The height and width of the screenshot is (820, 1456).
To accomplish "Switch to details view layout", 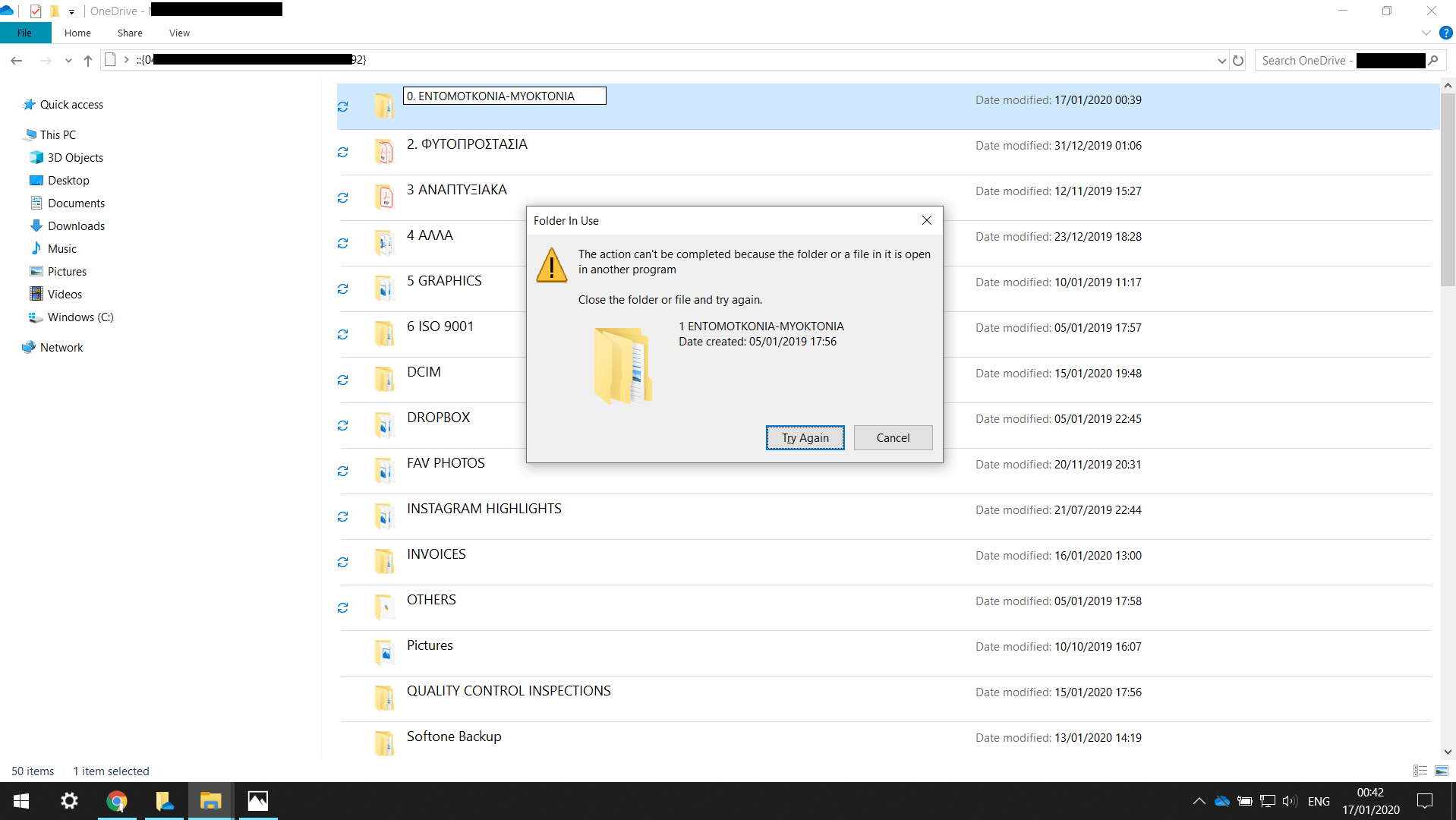I will (x=1420, y=771).
